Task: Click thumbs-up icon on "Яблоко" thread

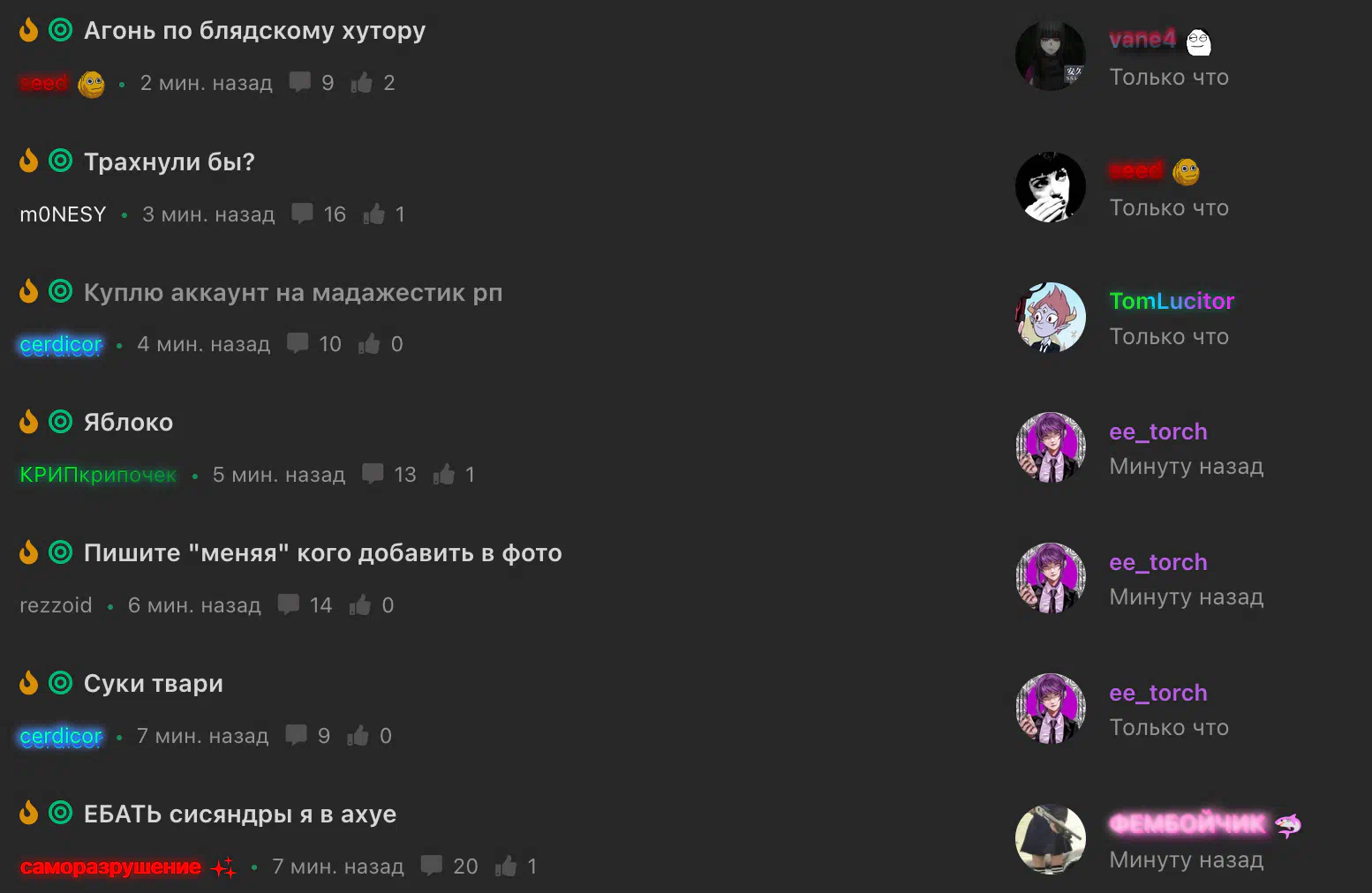Action: (x=444, y=474)
